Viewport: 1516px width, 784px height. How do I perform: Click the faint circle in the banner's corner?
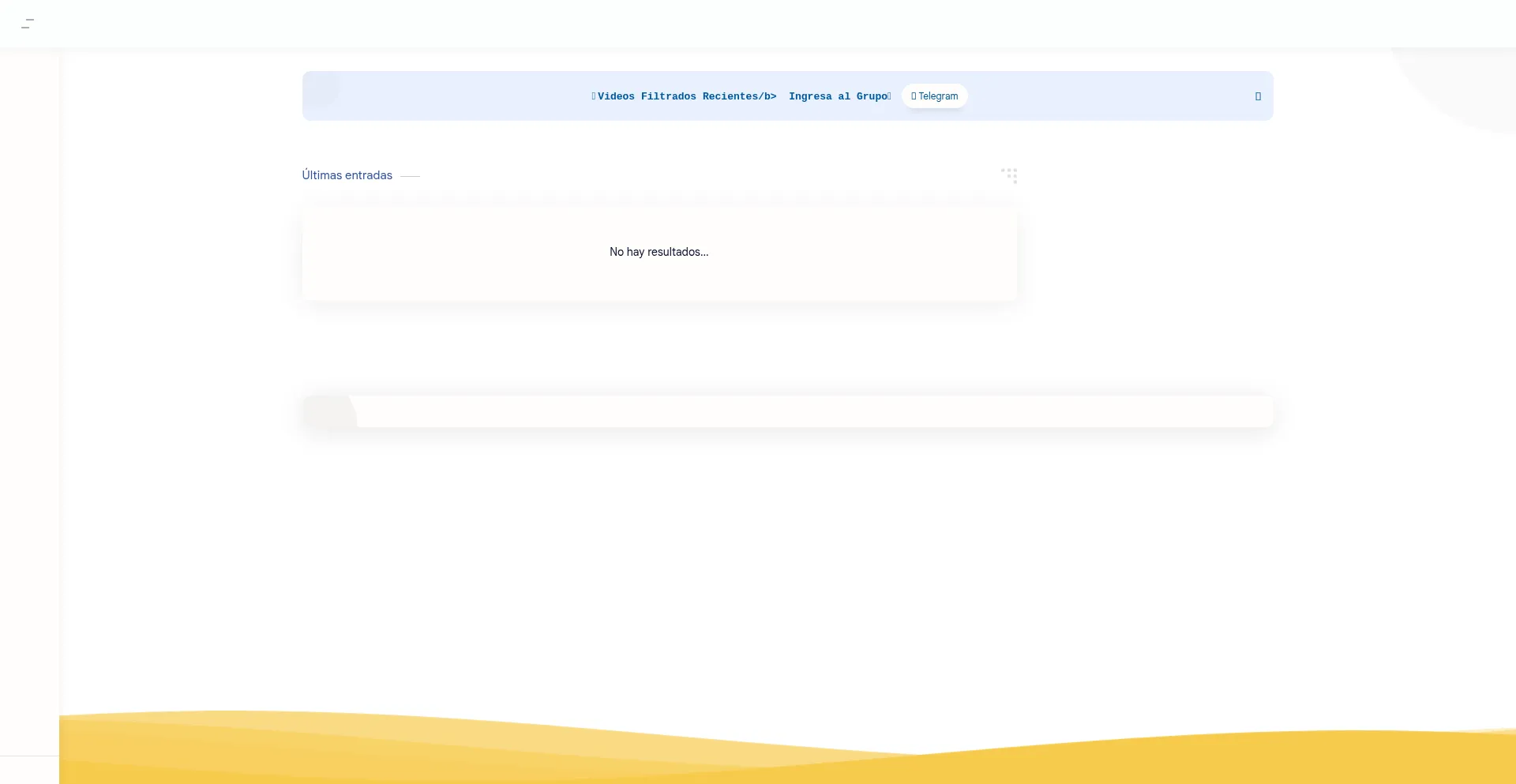pos(321,88)
